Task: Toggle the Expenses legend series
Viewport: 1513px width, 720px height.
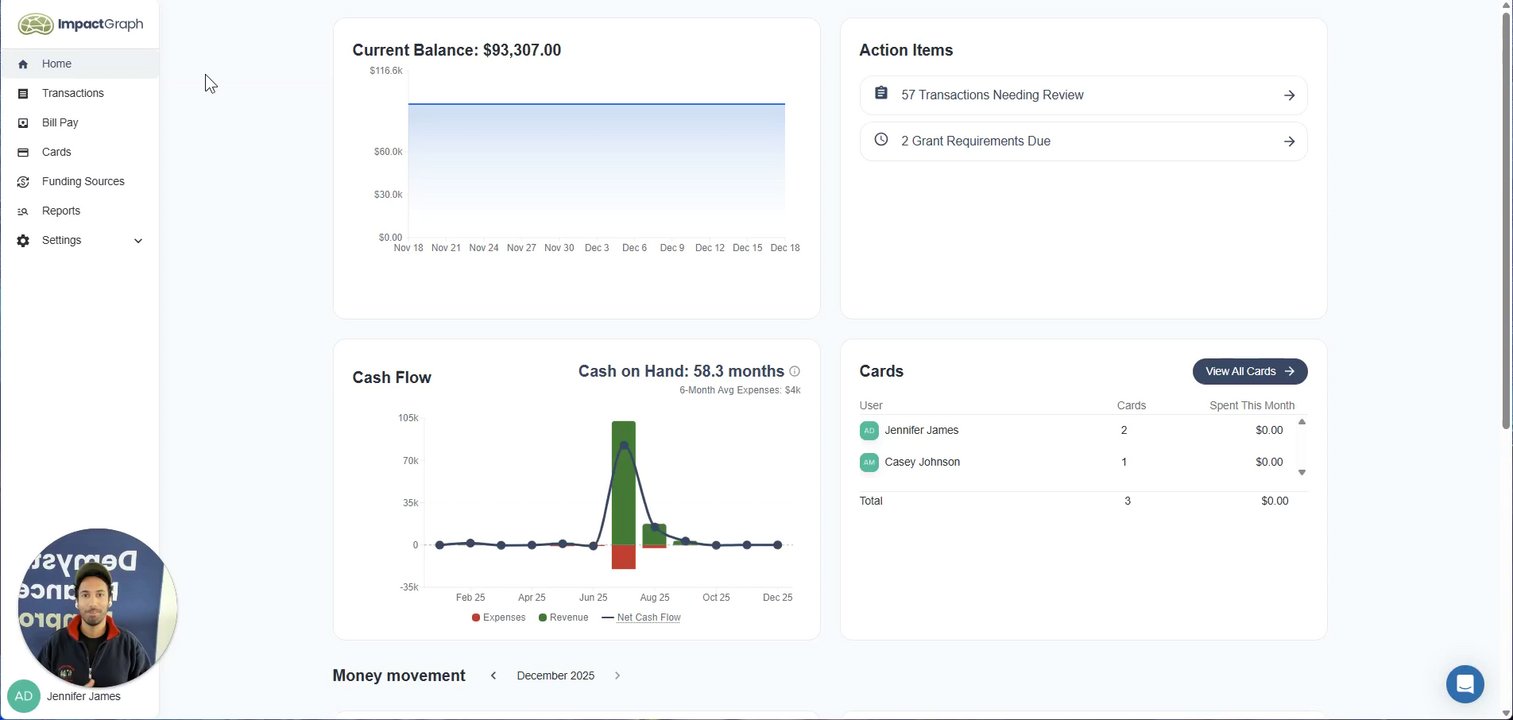Action: [498, 618]
